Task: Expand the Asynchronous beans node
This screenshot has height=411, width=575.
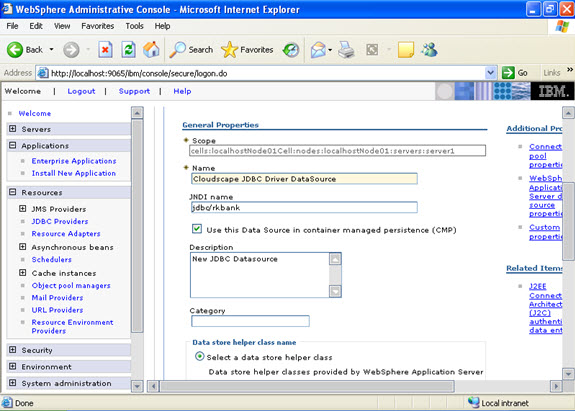Action: click(x=23, y=246)
